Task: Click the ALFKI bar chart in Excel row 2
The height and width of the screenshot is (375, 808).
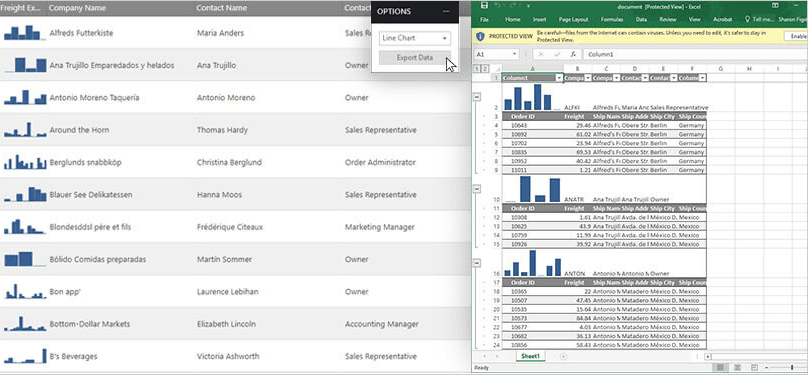Action: [532, 97]
